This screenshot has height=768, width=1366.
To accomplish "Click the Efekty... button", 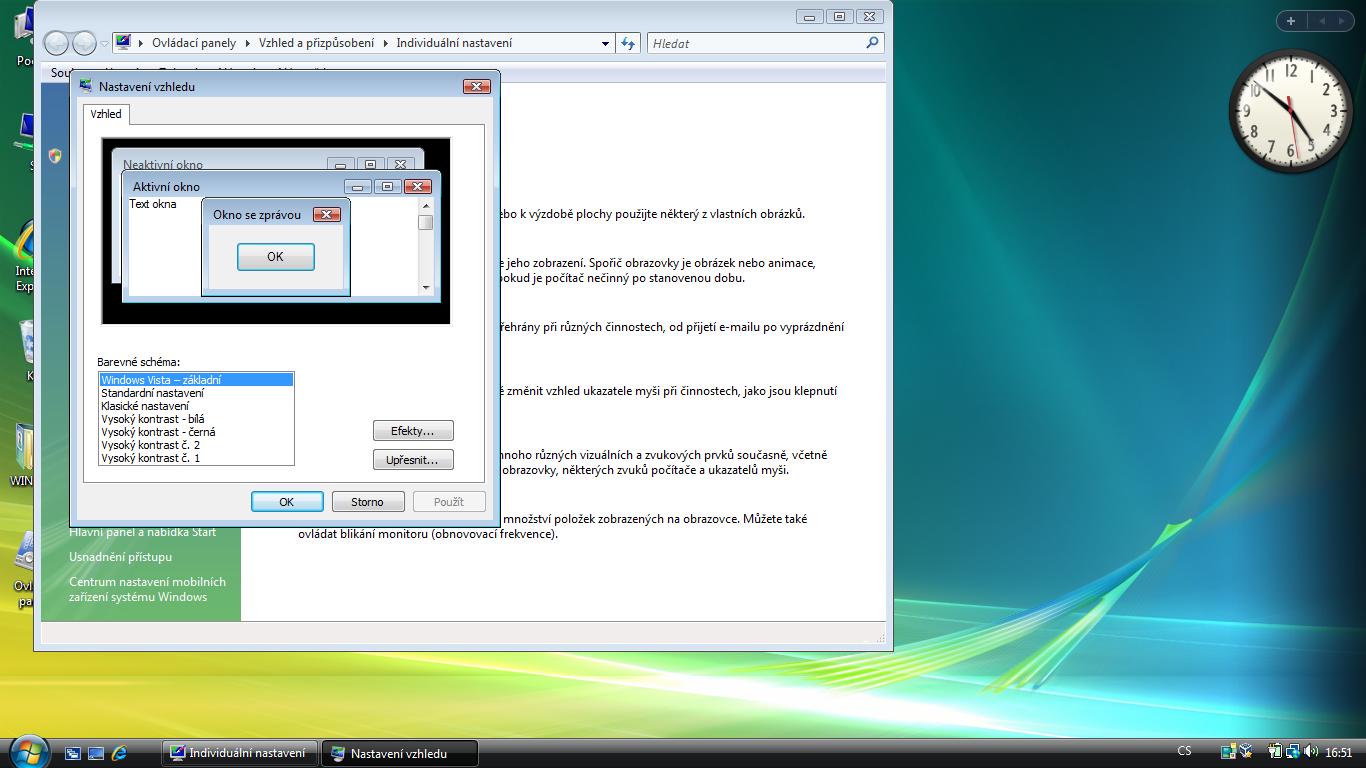I will 413,431.
